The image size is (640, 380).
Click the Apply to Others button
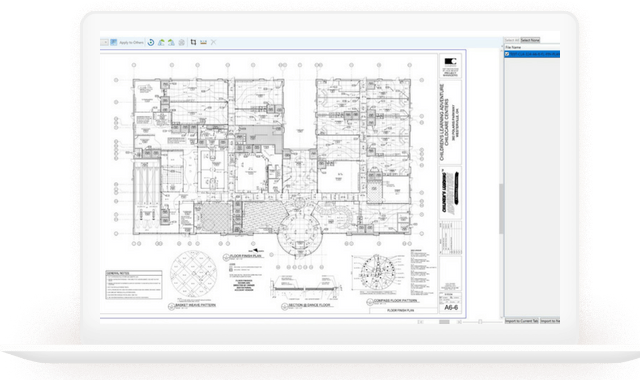pyautogui.click(x=131, y=42)
